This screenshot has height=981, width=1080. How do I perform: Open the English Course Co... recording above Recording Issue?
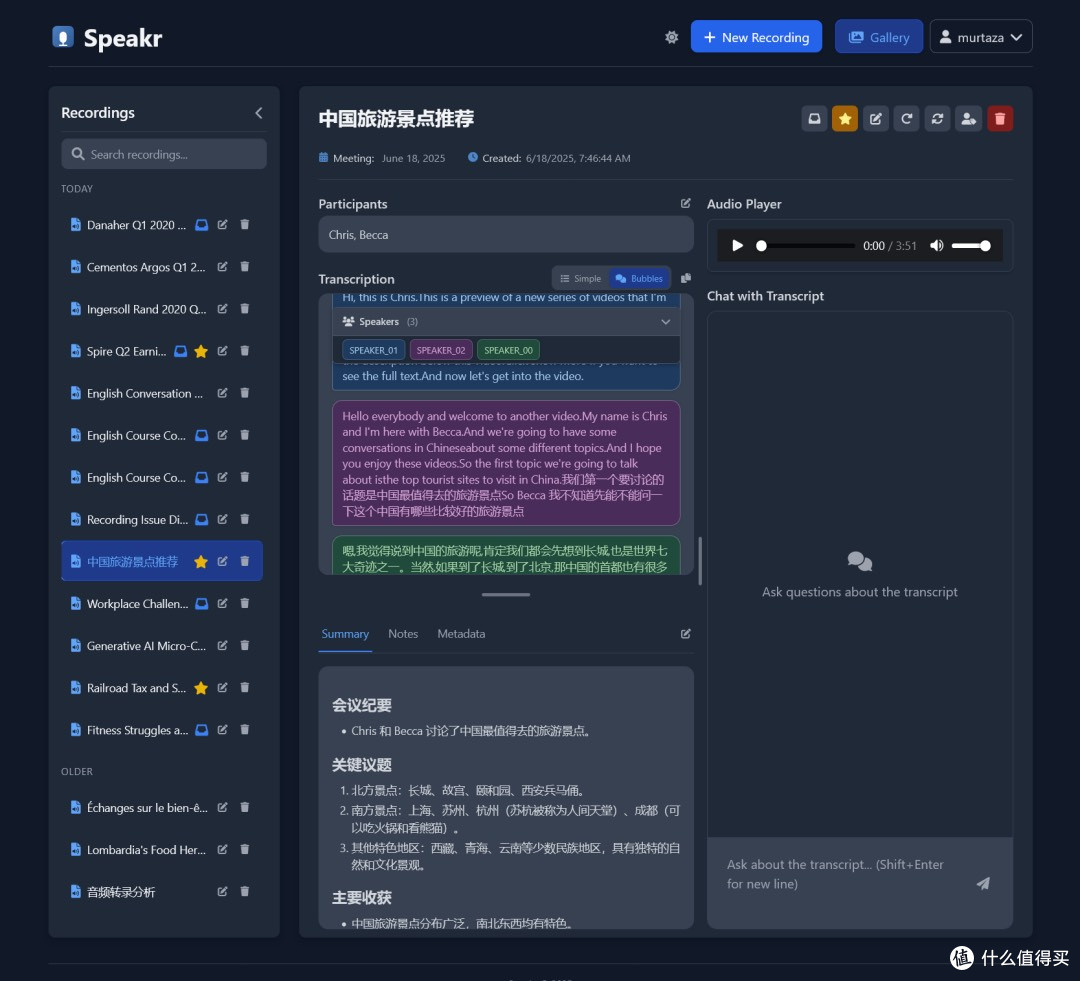click(x=136, y=477)
